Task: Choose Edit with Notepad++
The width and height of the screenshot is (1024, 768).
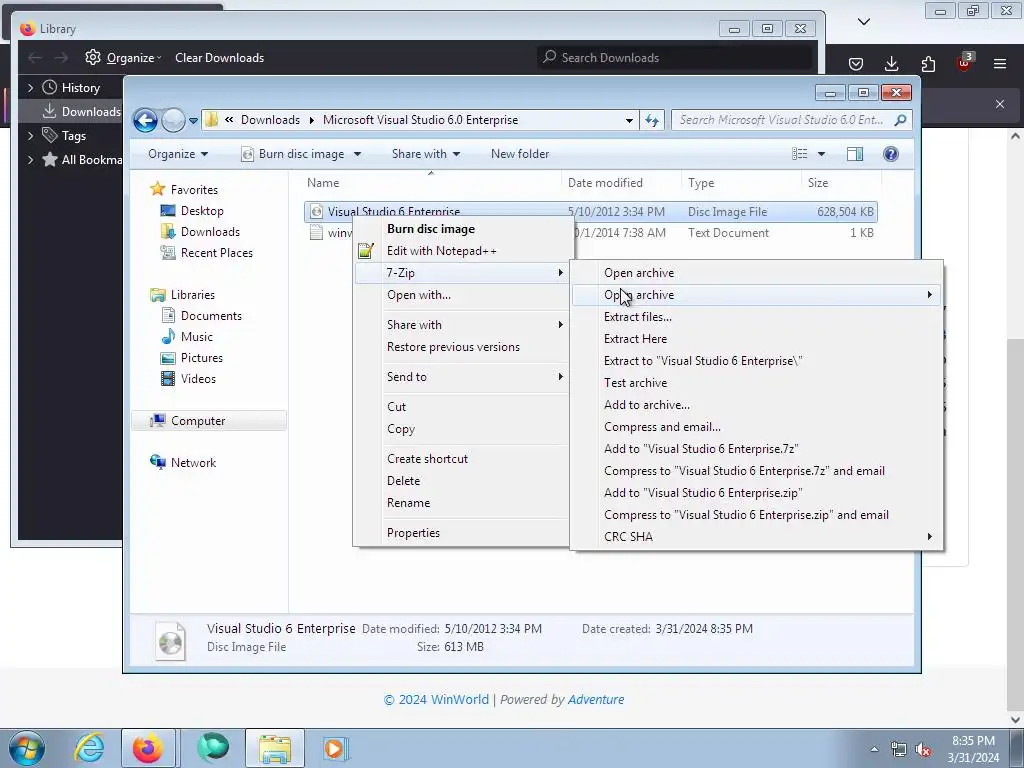Action: point(461,251)
